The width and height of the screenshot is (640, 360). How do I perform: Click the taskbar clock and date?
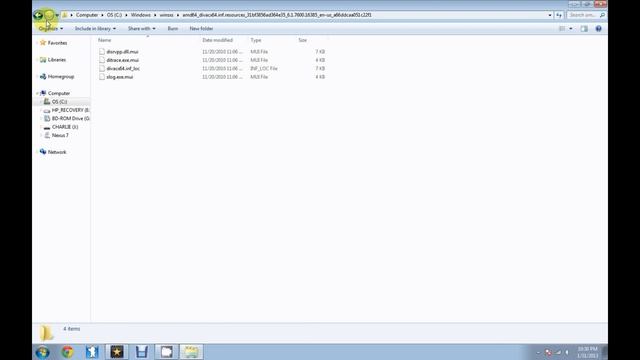click(x=587, y=352)
